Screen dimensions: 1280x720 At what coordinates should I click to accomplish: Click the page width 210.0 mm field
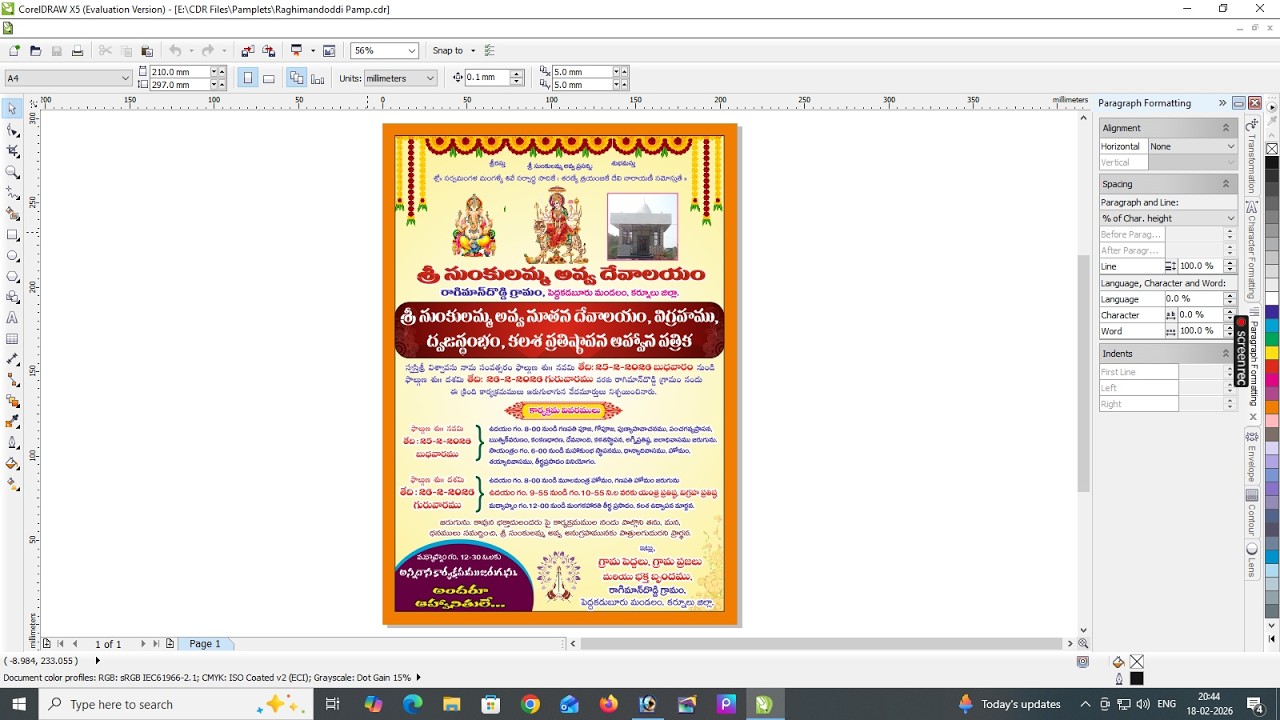tap(179, 72)
